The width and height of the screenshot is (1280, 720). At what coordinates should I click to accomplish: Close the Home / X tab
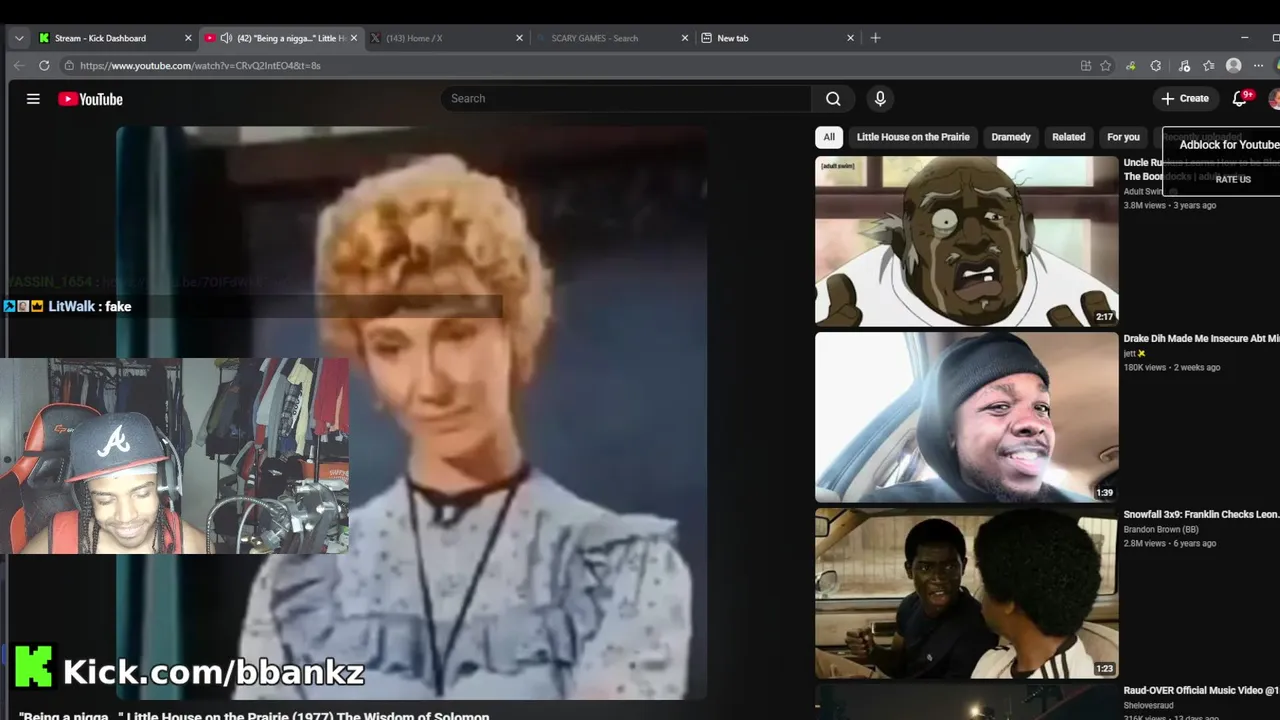(x=519, y=38)
